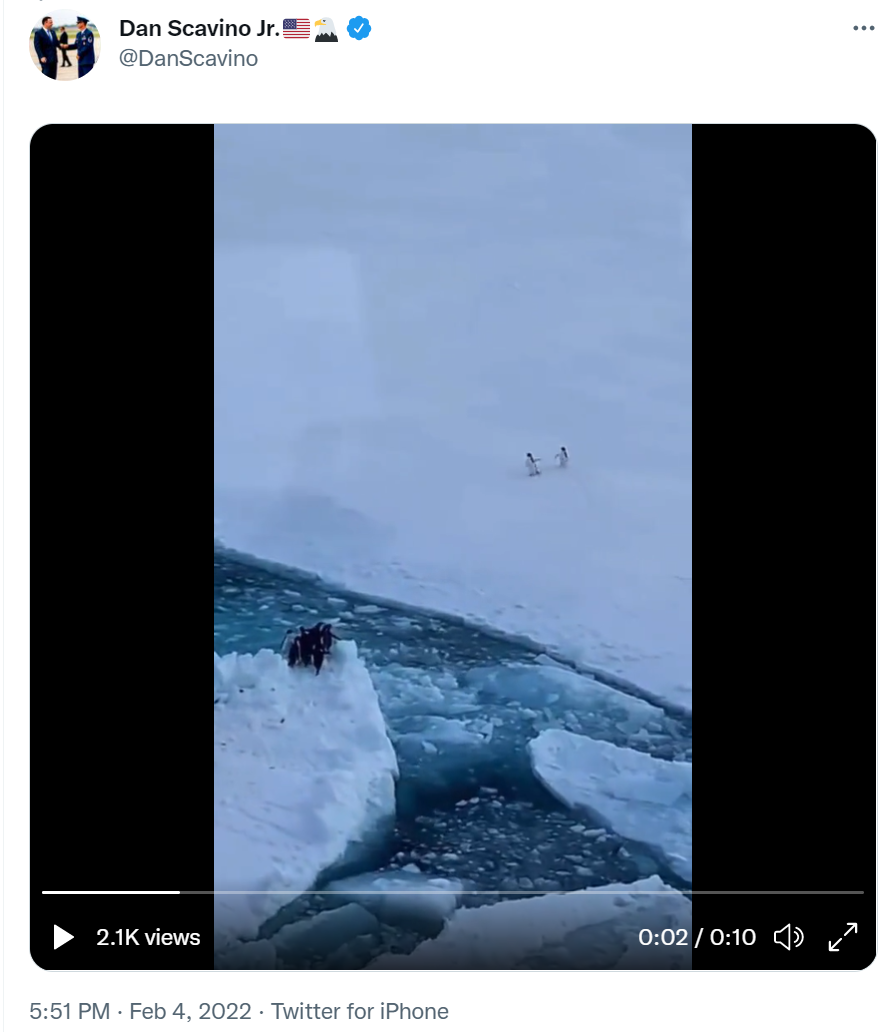This screenshot has height=1032, width=894.
Task: Open the tweet's three-dot more menu
Action: (863, 28)
